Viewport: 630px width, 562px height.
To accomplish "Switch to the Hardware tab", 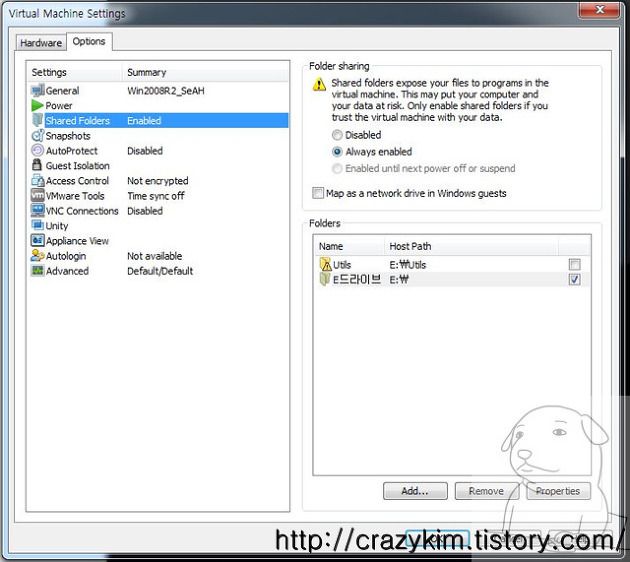I will point(41,43).
